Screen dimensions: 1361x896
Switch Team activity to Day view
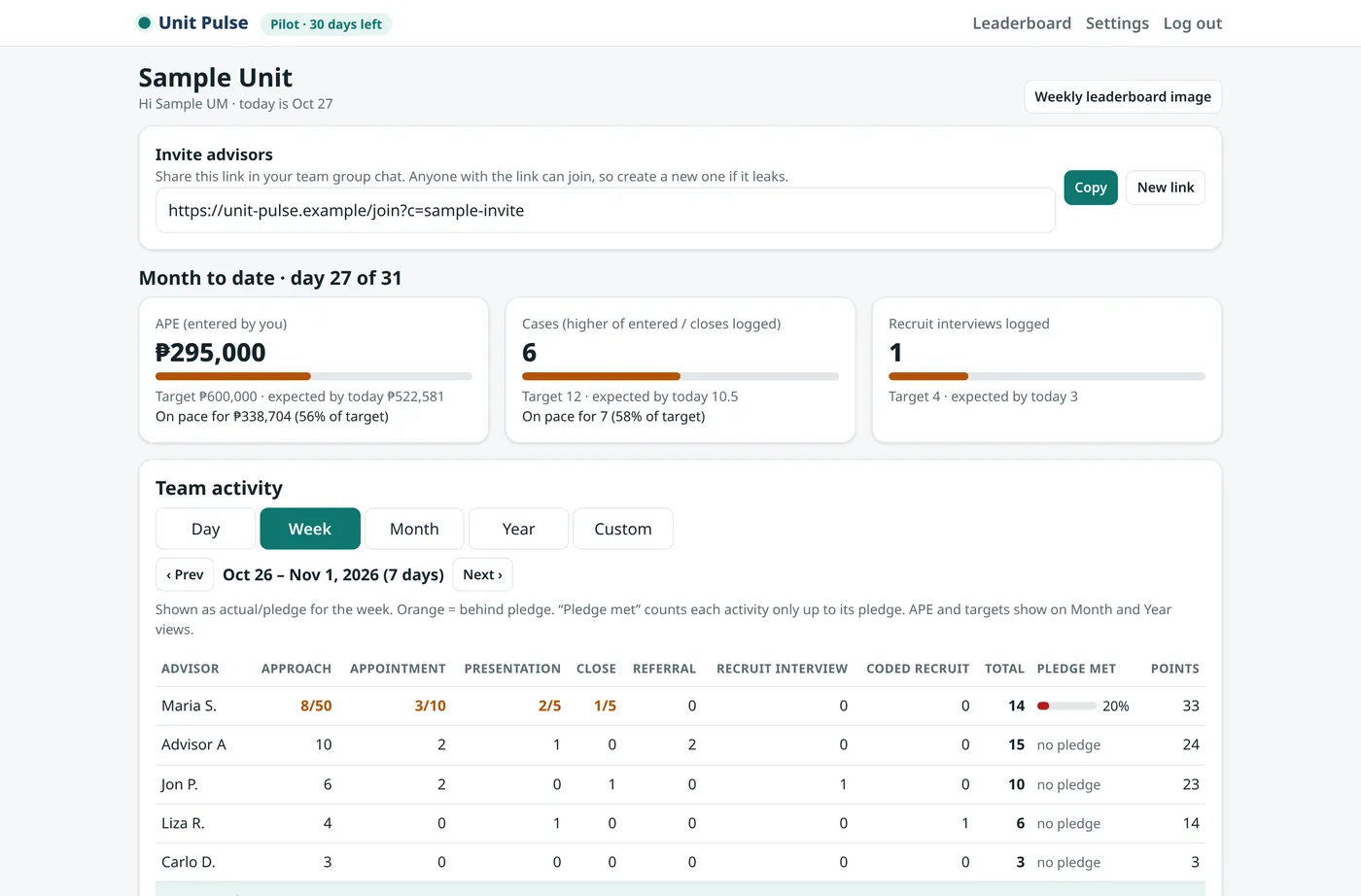(x=205, y=529)
